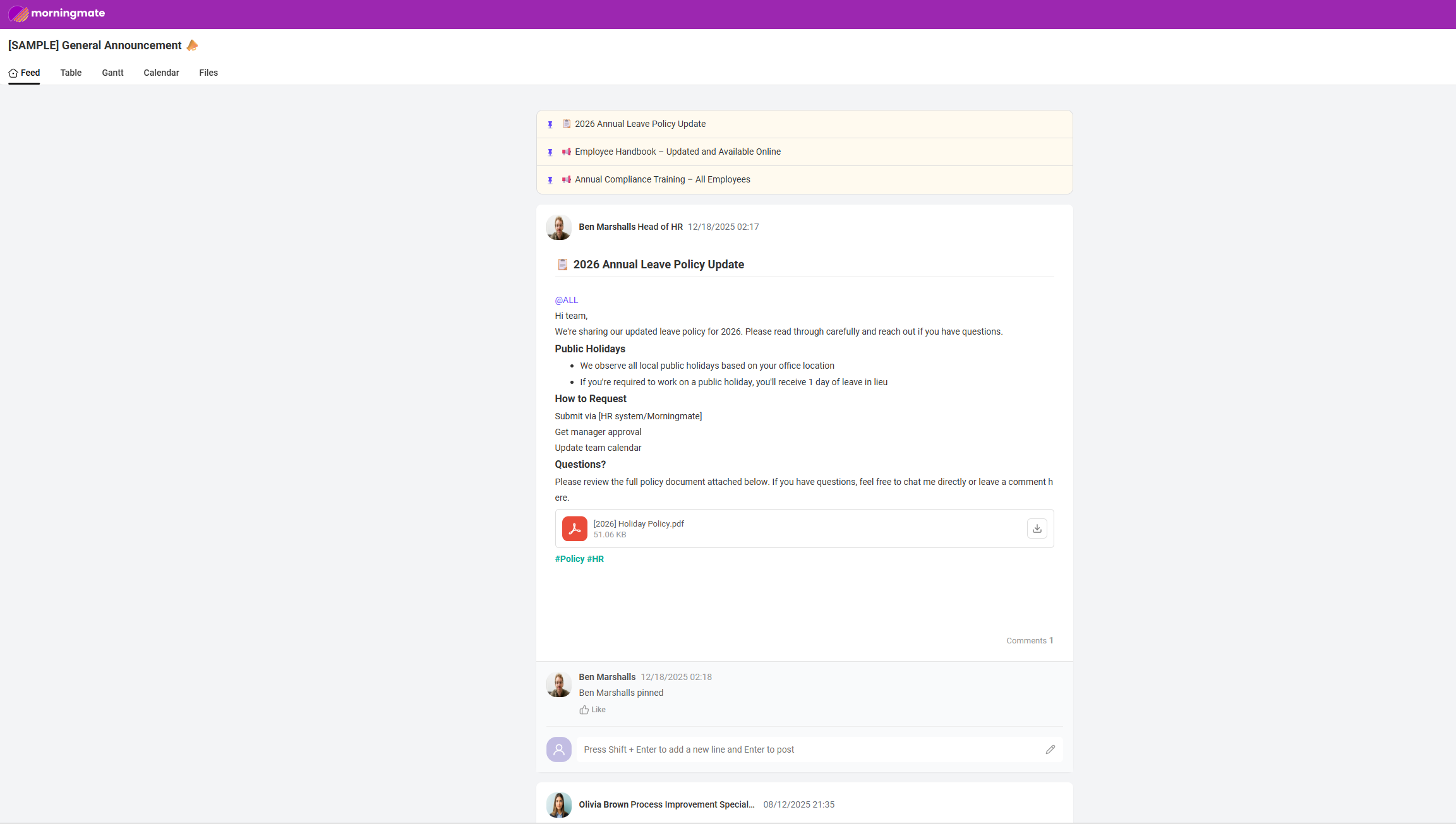The height and width of the screenshot is (824, 1456).
Task: Click the red PDF file icon
Action: tap(574, 528)
